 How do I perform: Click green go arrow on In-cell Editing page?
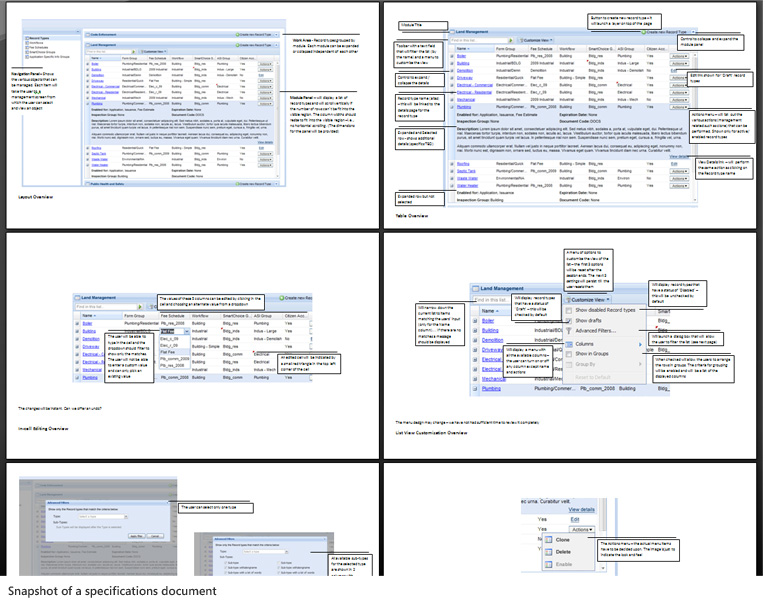(x=140, y=307)
